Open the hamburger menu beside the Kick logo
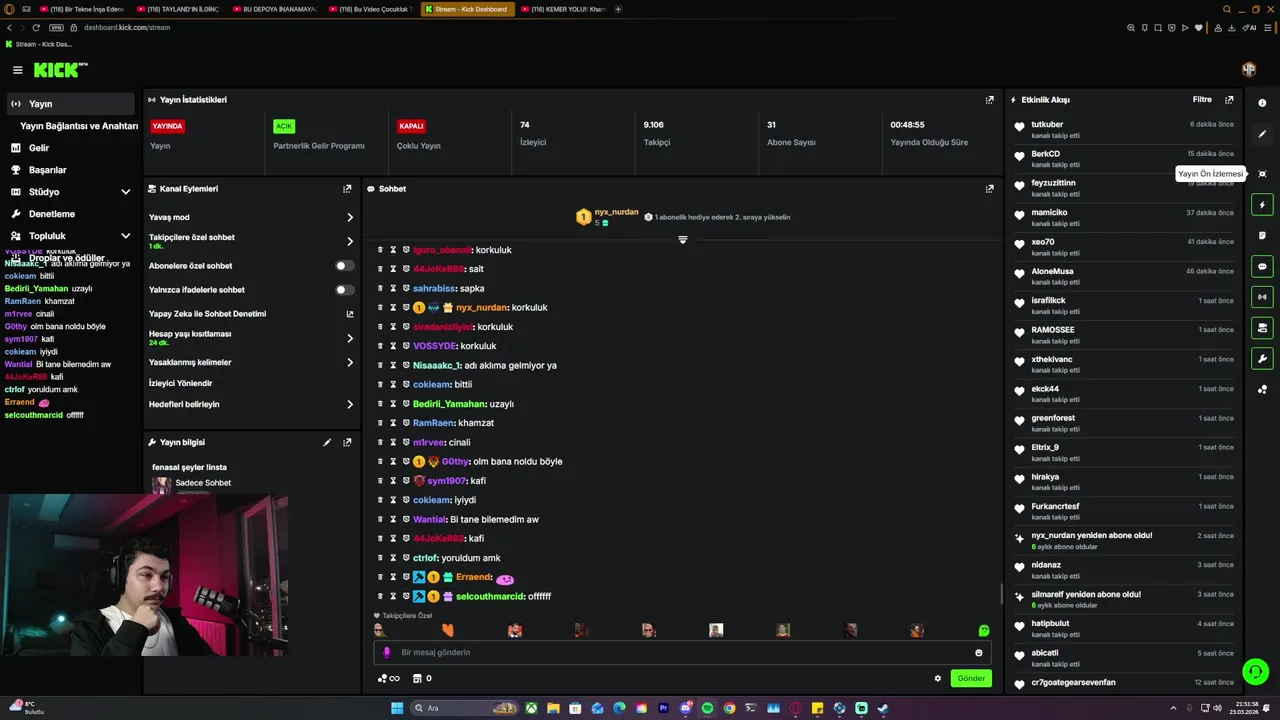 (17, 70)
